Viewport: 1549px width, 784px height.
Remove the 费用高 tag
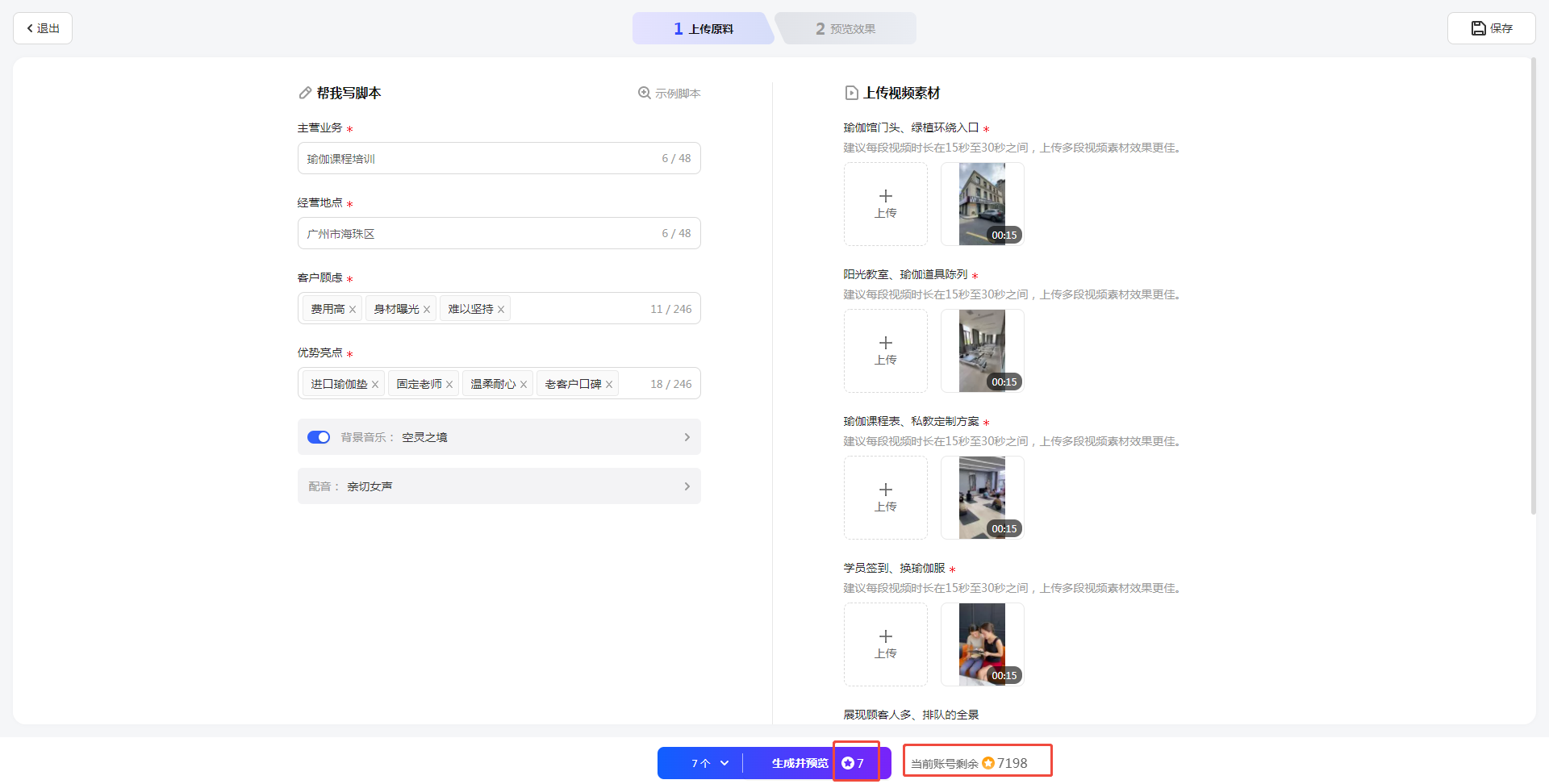coord(353,310)
